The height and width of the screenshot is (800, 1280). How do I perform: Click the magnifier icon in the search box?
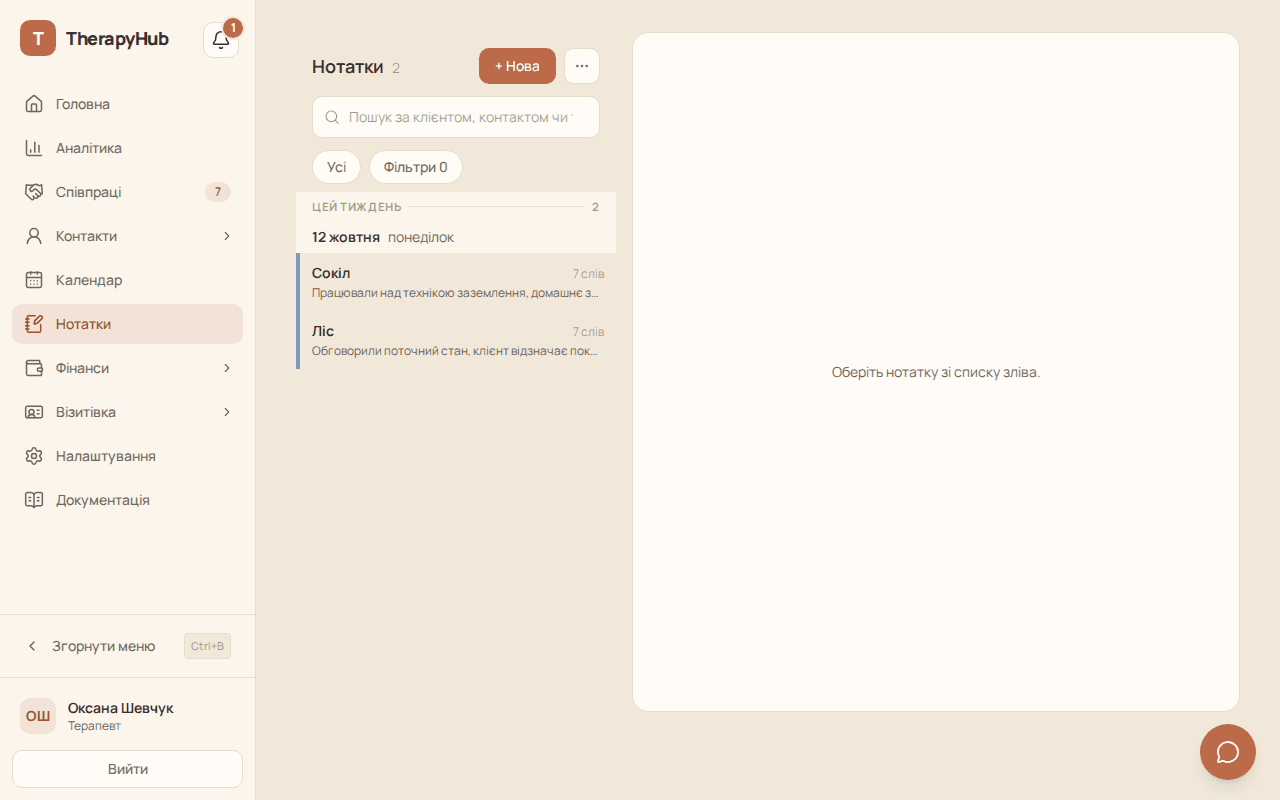[x=333, y=117]
